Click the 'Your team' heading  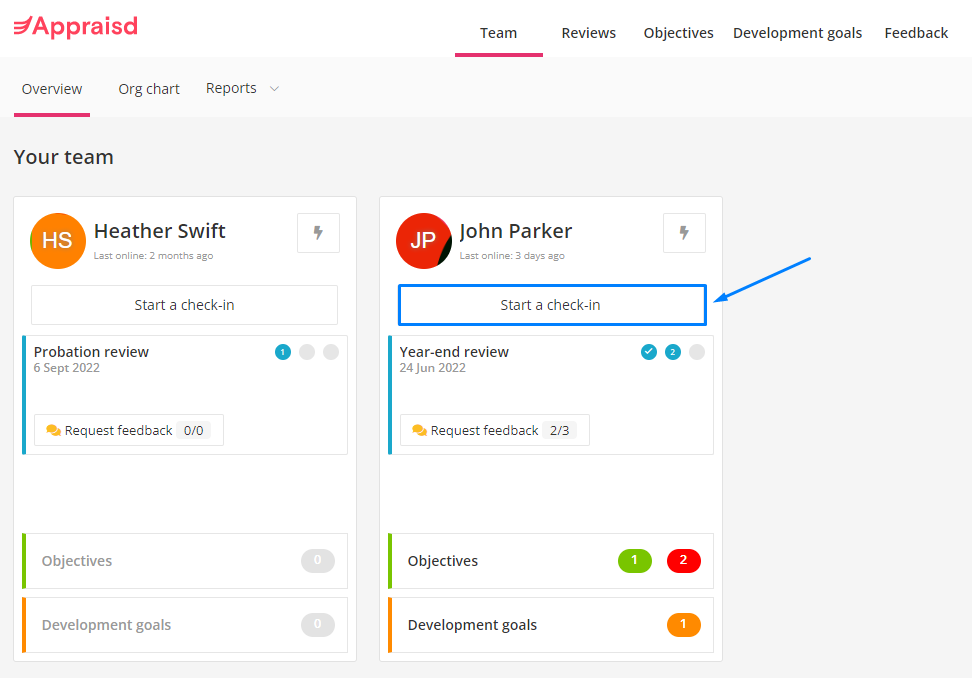pos(64,157)
